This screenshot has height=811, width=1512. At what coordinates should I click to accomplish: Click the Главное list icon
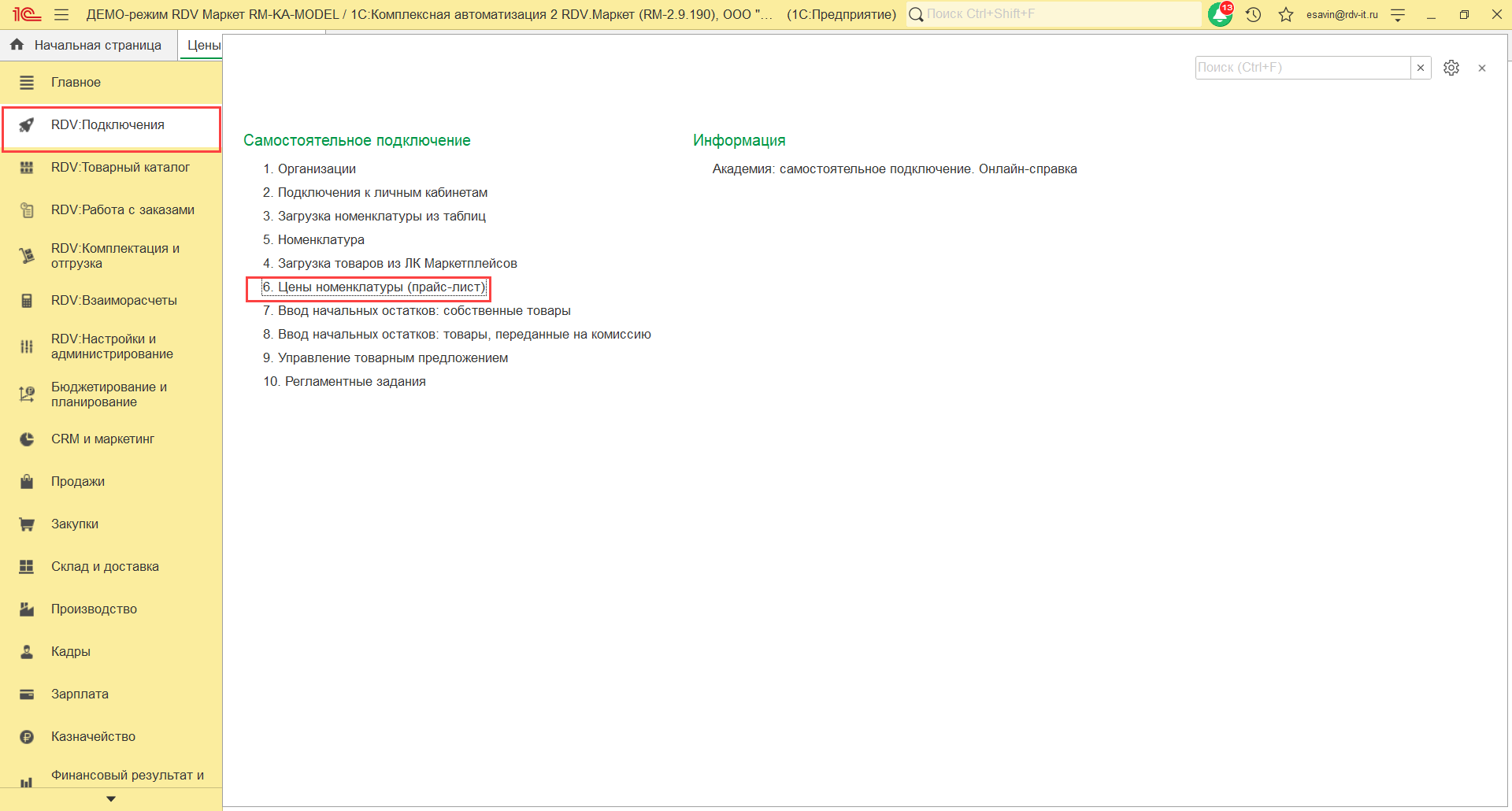27,82
